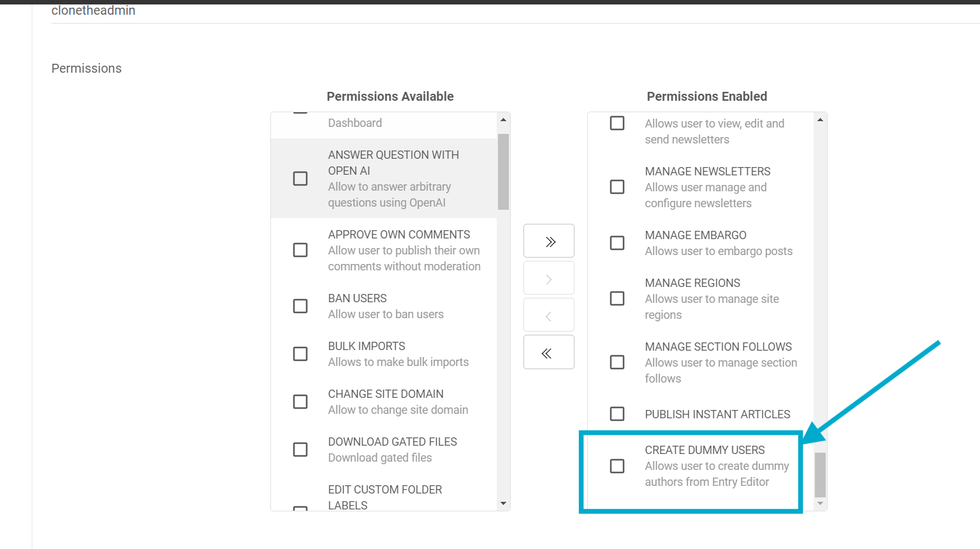Check the Answer Question With Open AI checkbox

pos(300,179)
